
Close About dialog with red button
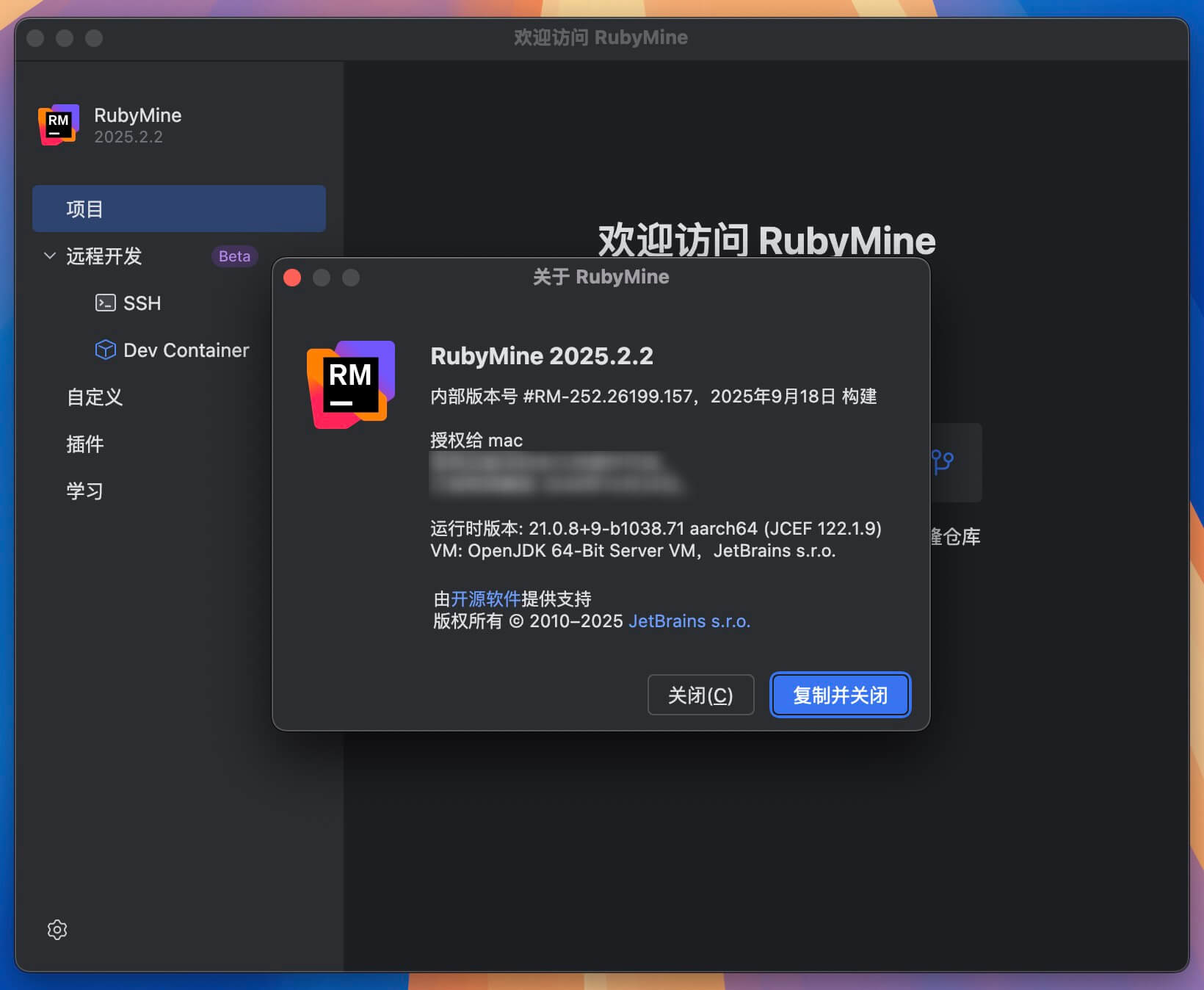pos(292,278)
